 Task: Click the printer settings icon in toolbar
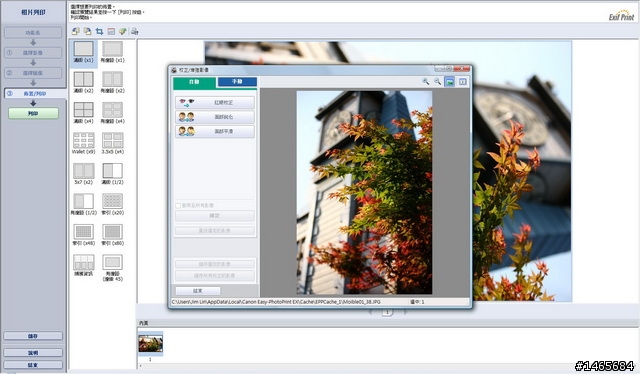click(x=135, y=31)
